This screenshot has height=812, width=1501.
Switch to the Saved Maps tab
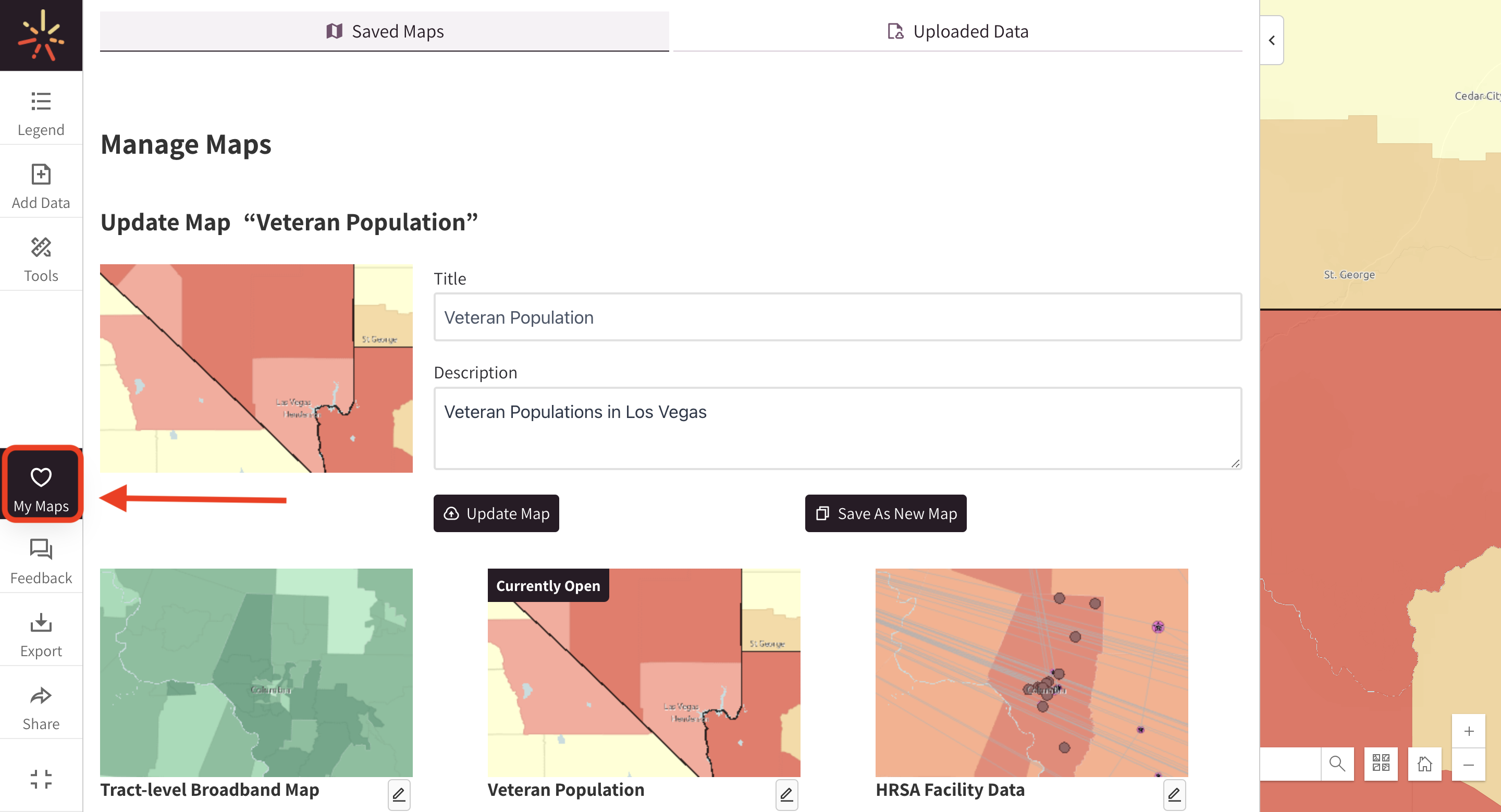point(385,31)
